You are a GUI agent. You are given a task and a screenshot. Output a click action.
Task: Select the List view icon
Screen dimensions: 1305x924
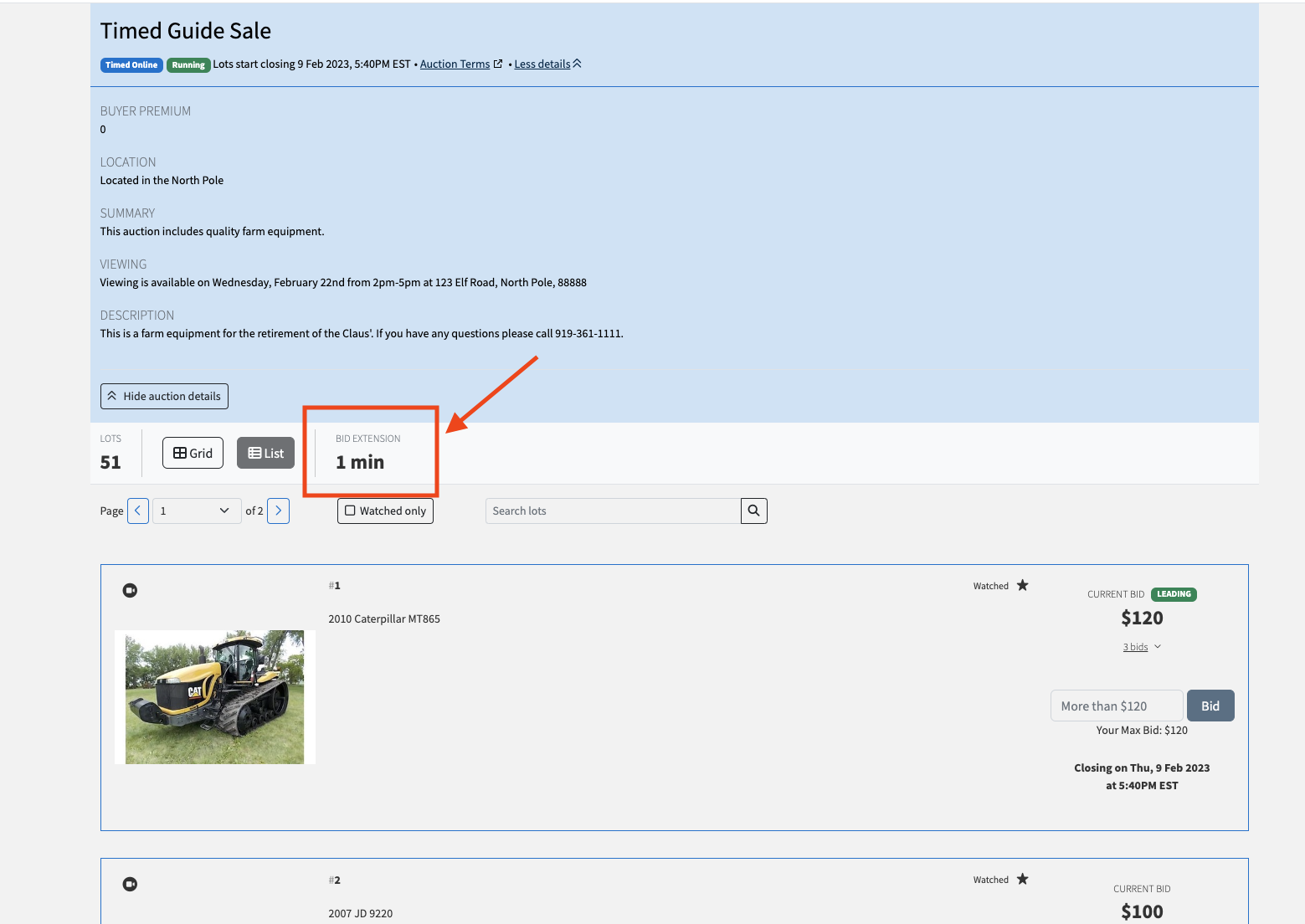pyautogui.click(x=265, y=453)
